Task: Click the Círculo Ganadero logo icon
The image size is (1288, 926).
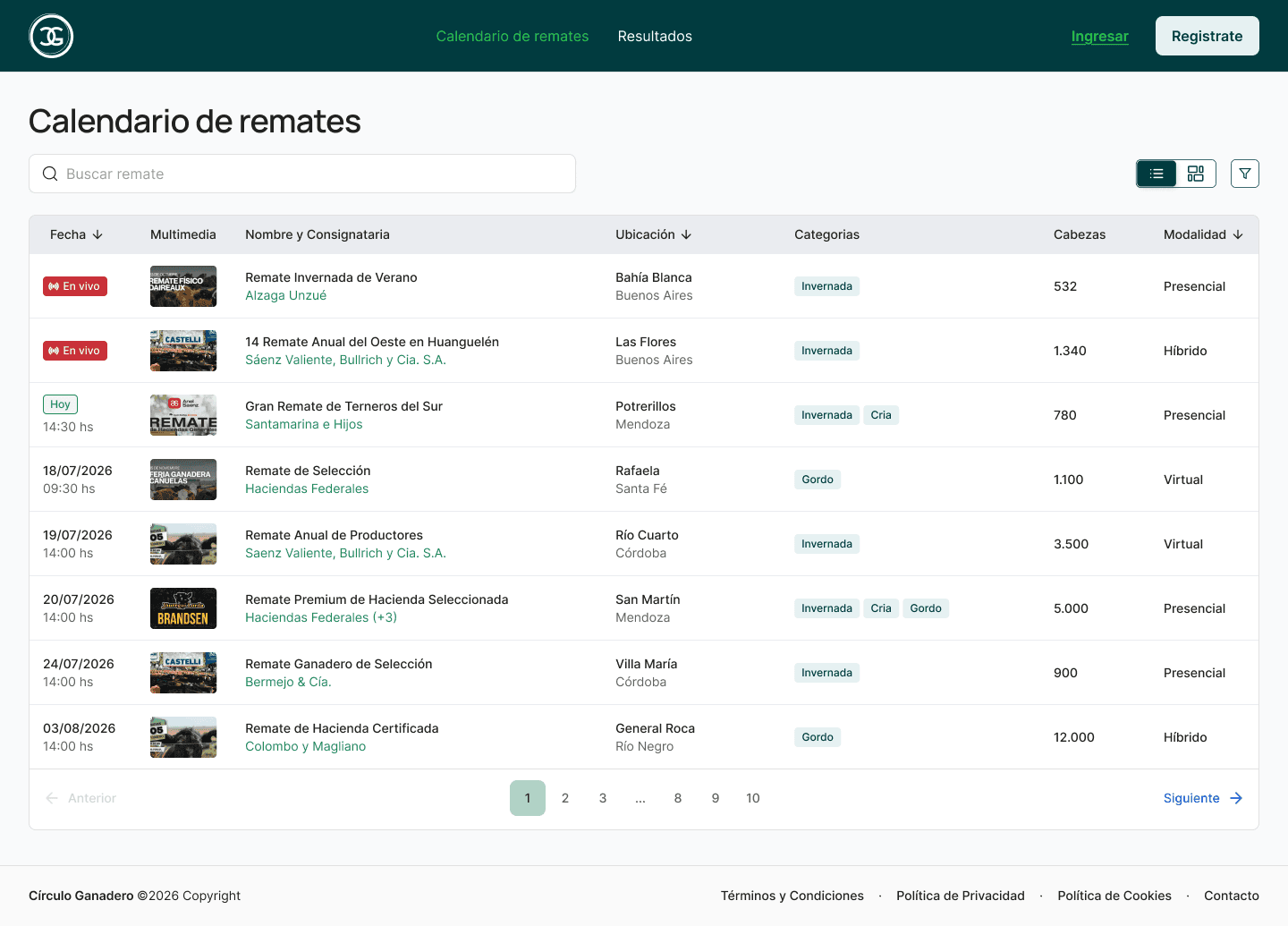Action: coord(51,36)
